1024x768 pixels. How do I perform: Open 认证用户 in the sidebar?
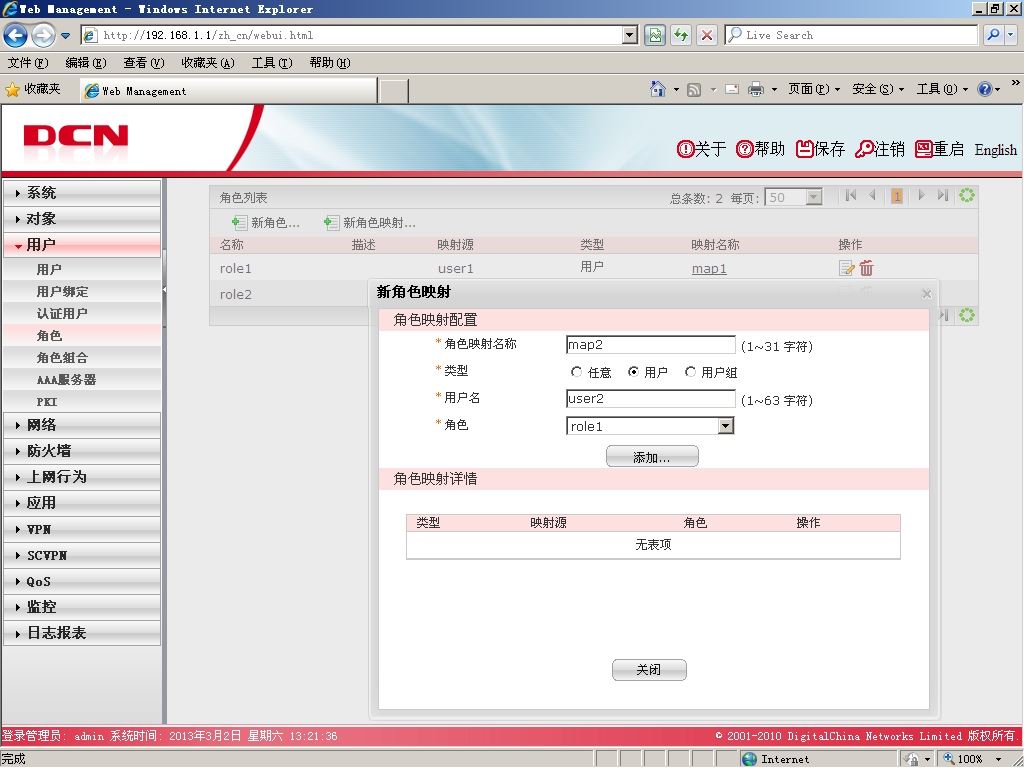62,314
